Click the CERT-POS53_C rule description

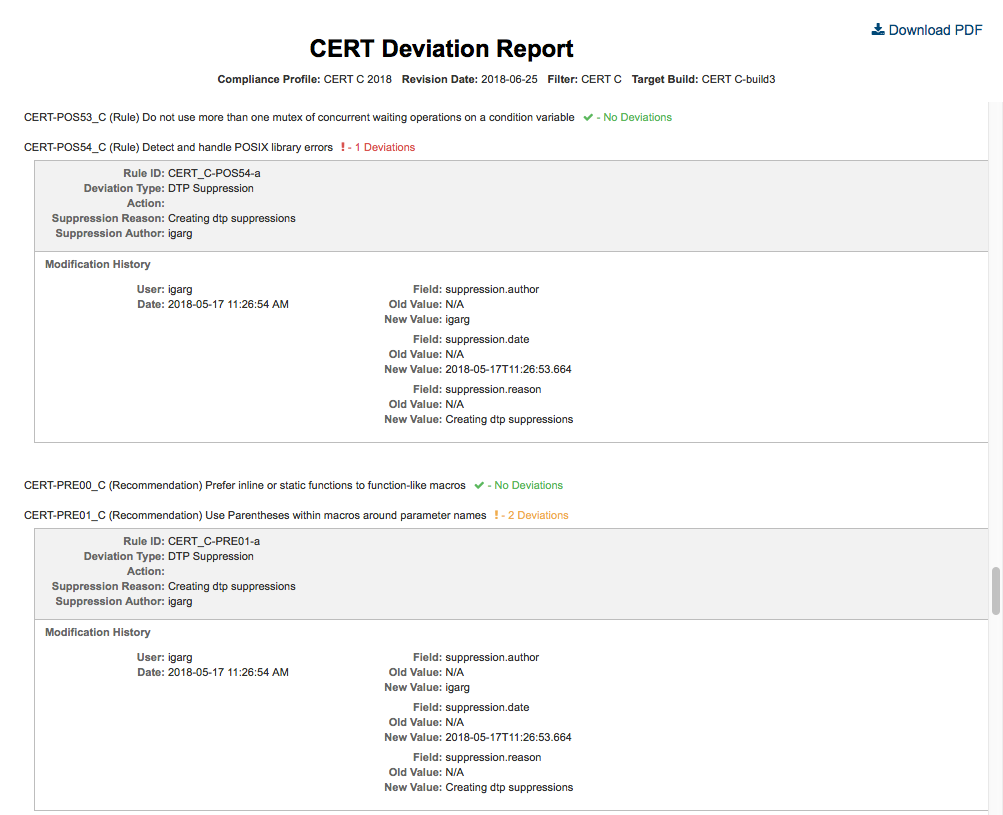click(358, 117)
